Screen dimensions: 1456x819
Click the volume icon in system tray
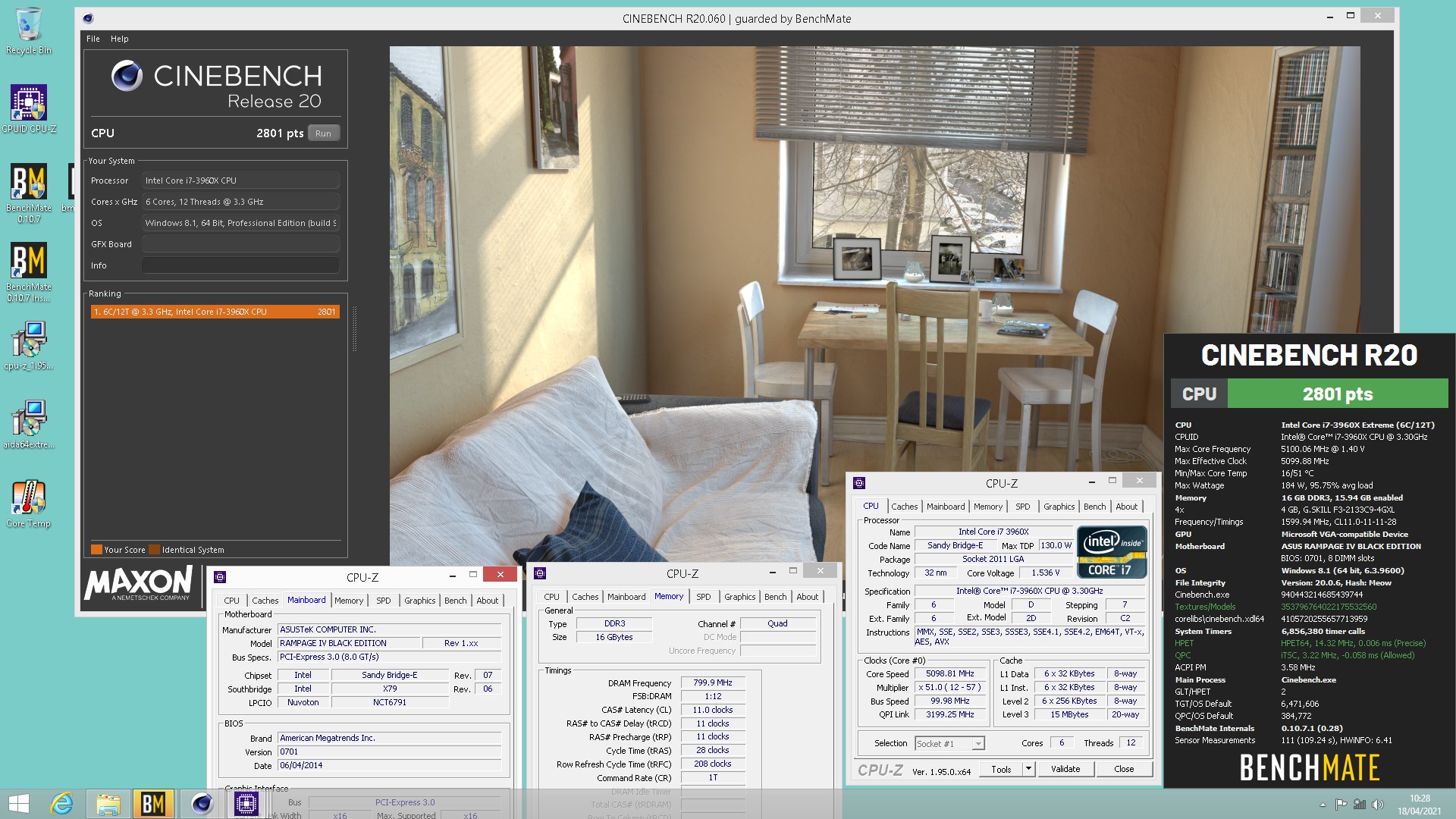1378,805
